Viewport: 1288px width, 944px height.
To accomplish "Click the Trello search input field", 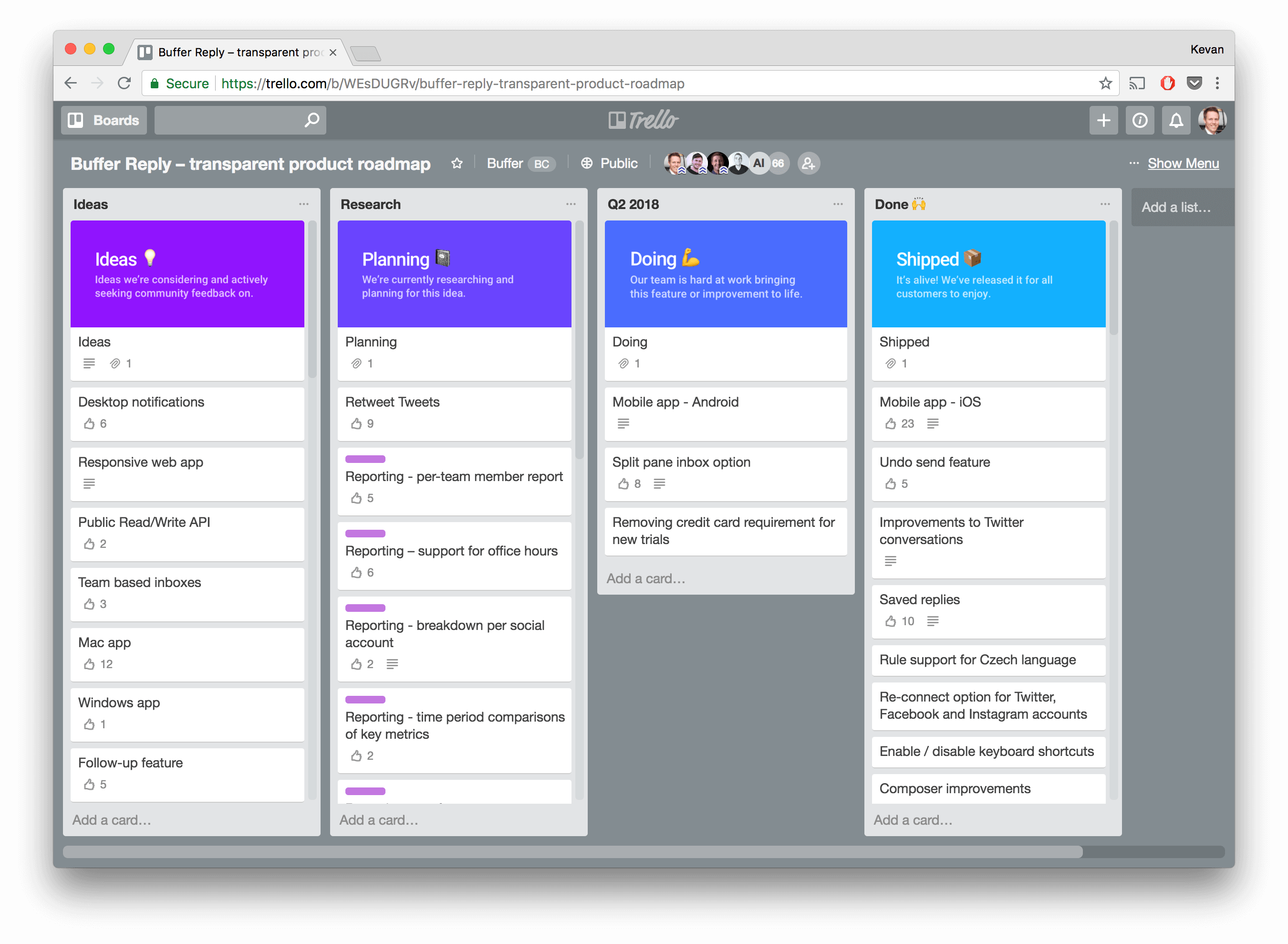I will tap(229, 120).
